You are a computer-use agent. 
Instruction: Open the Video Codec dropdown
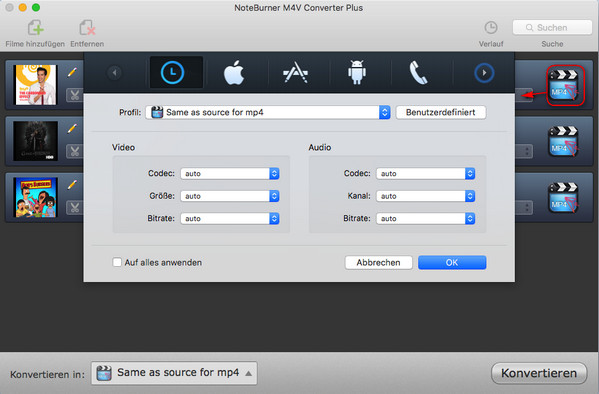[230, 173]
